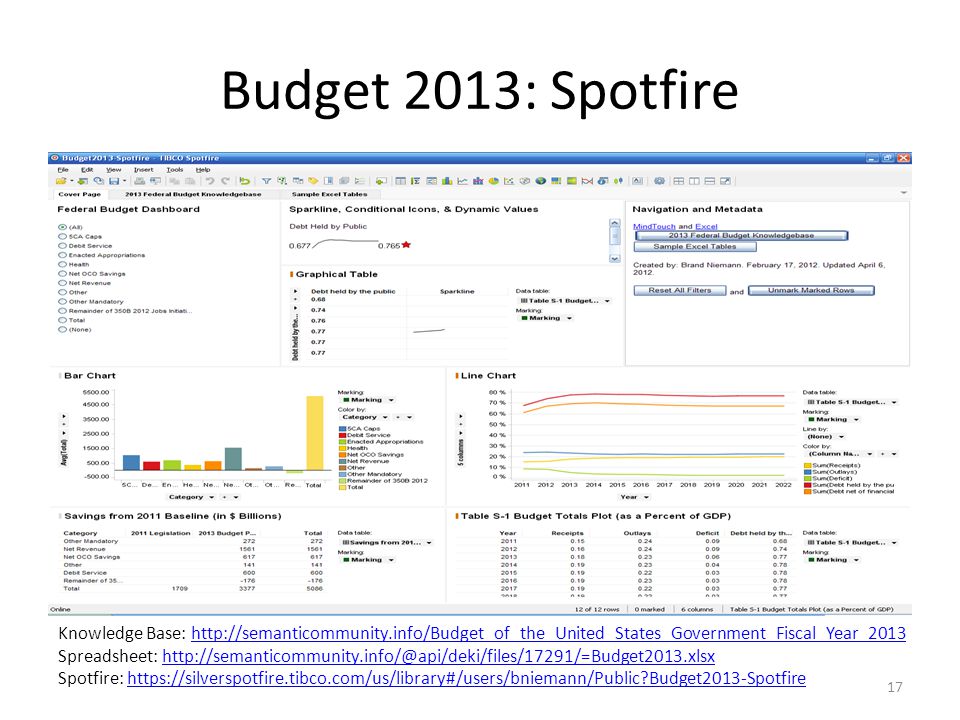Open the Insert menu
Image resolution: width=960 pixels, height=720 pixels.
pos(144,170)
